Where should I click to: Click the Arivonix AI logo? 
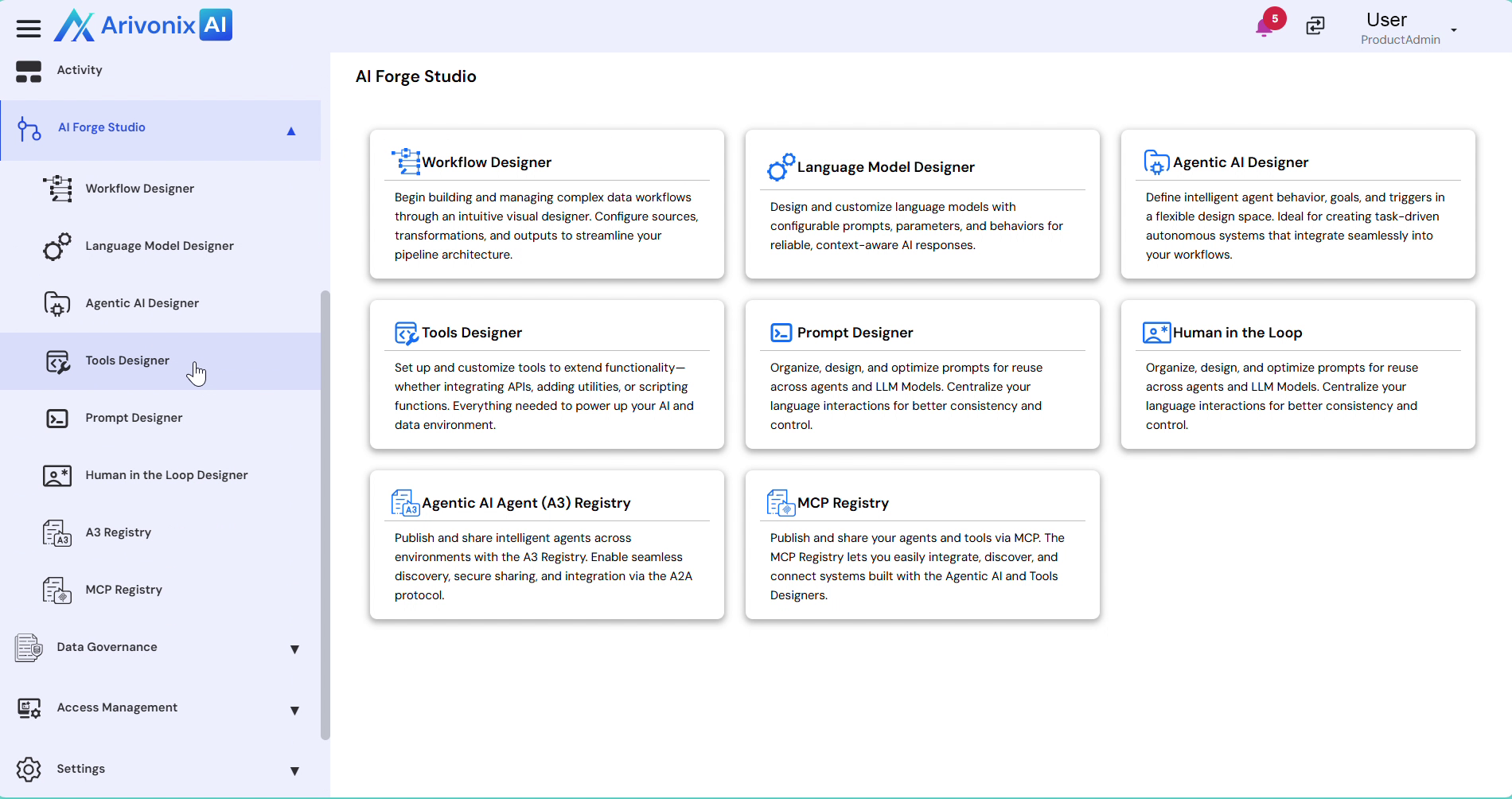coord(143,25)
